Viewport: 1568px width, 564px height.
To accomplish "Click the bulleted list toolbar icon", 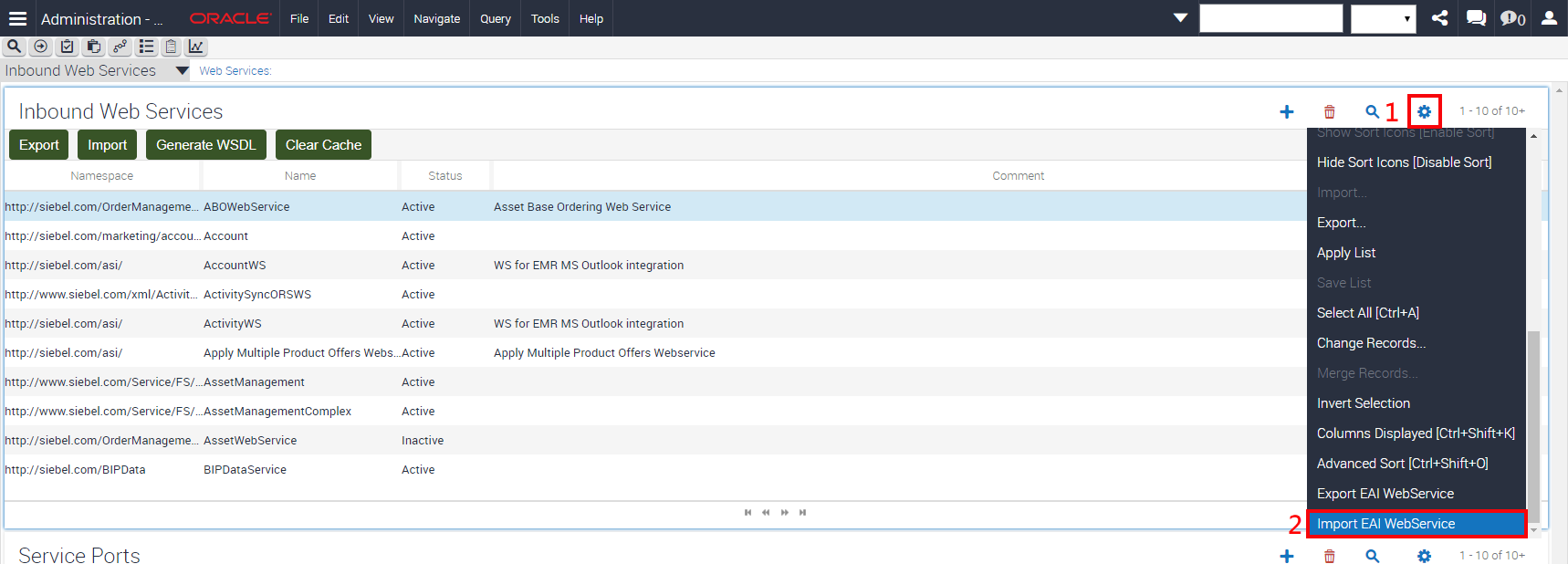I will [x=146, y=47].
